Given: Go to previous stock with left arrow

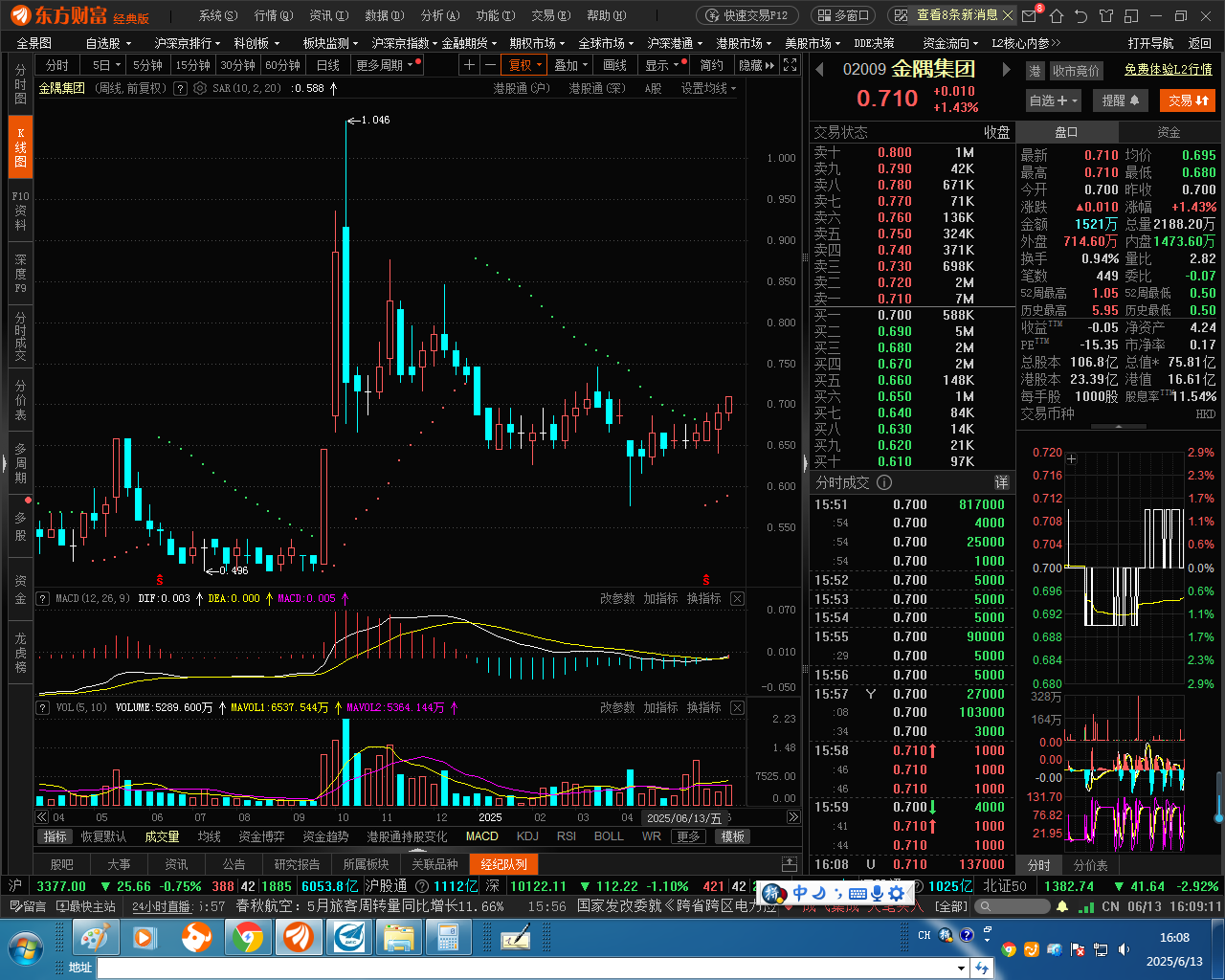Looking at the screenshot, I should tap(819, 69).
